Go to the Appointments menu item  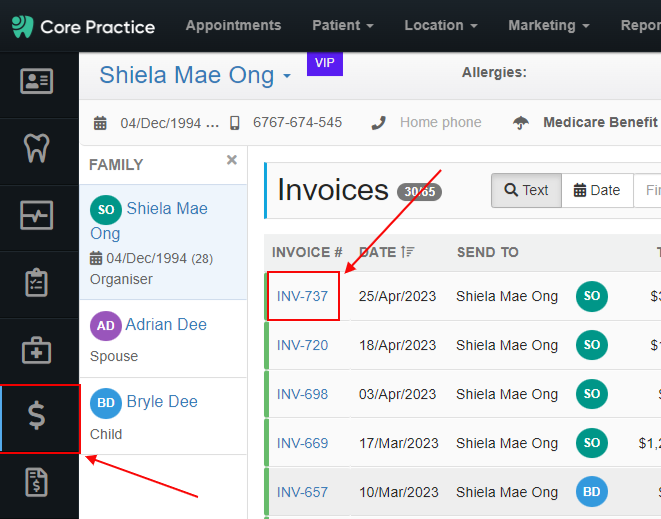[x=234, y=26]
